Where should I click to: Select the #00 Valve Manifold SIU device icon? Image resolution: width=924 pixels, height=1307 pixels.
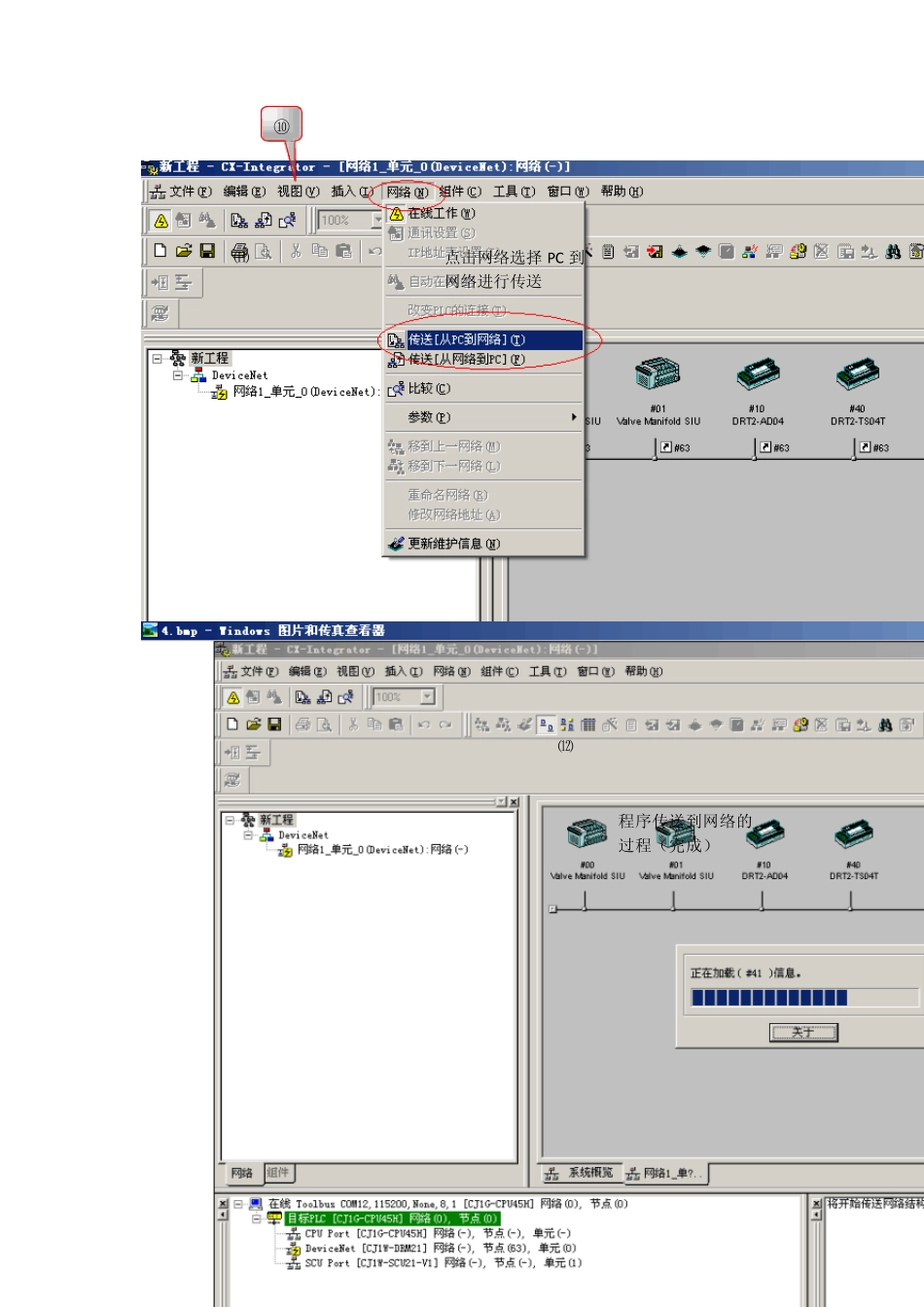pyautogui.click(x=586, y=835)
